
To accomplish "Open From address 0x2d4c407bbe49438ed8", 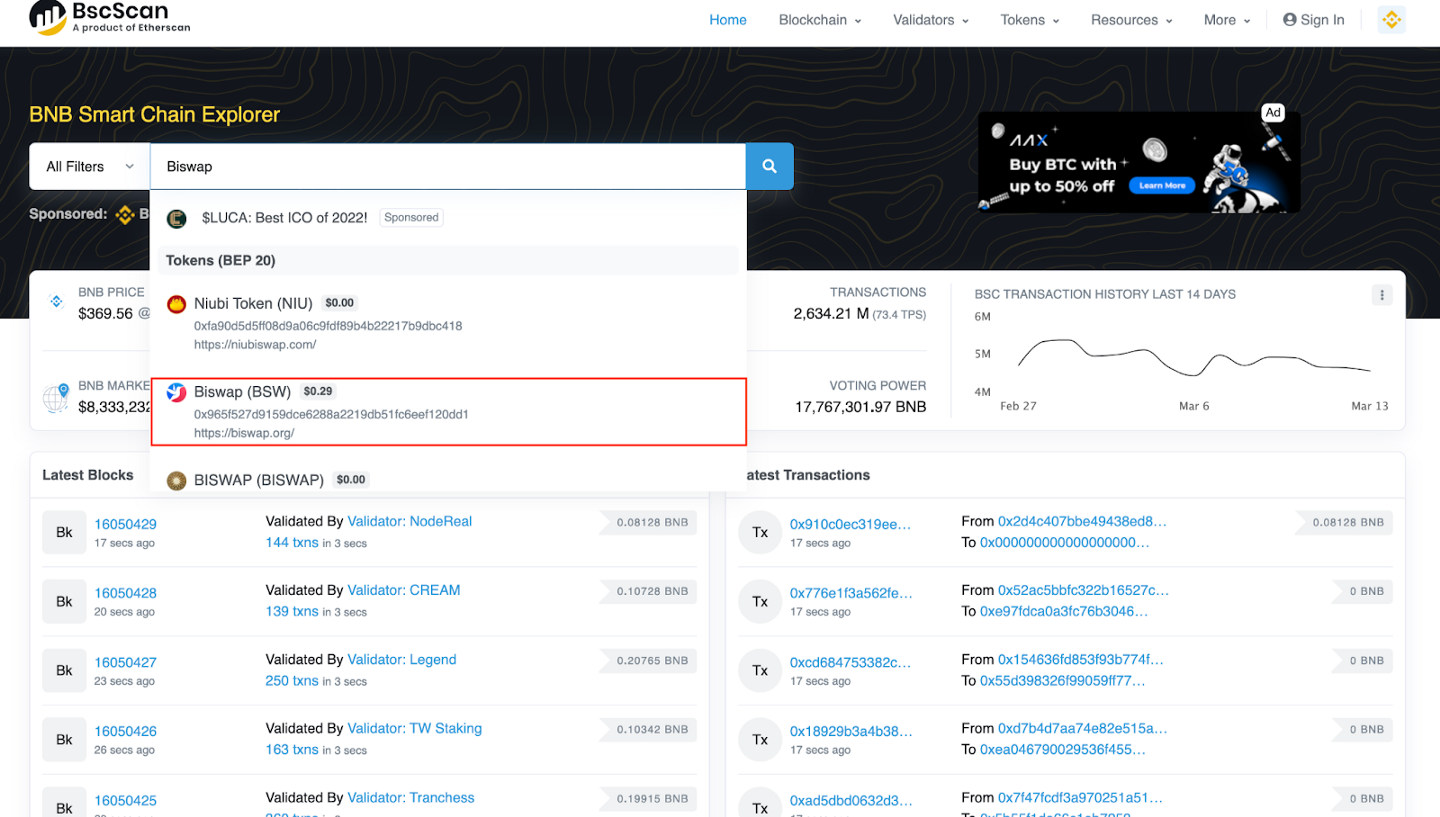I will (x=1082, y=521).
